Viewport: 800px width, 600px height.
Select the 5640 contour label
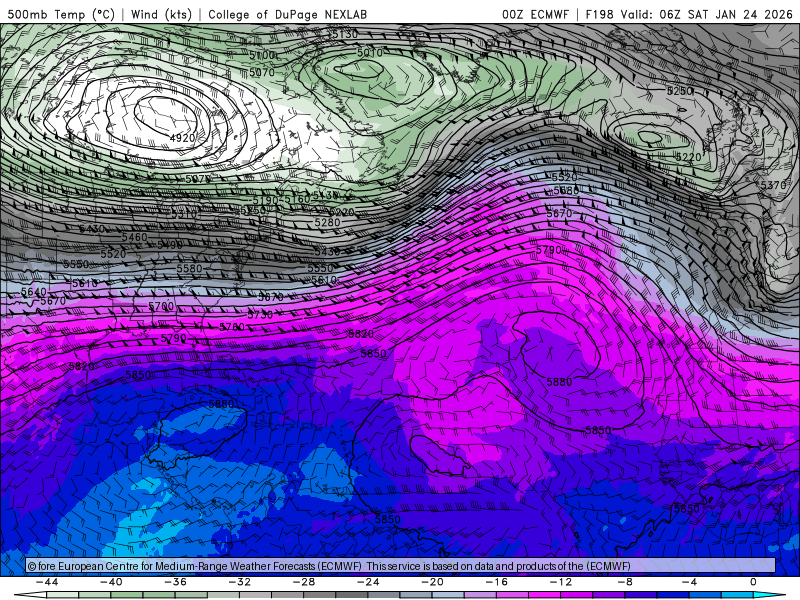pyautogui.click(x=34, y=291)
